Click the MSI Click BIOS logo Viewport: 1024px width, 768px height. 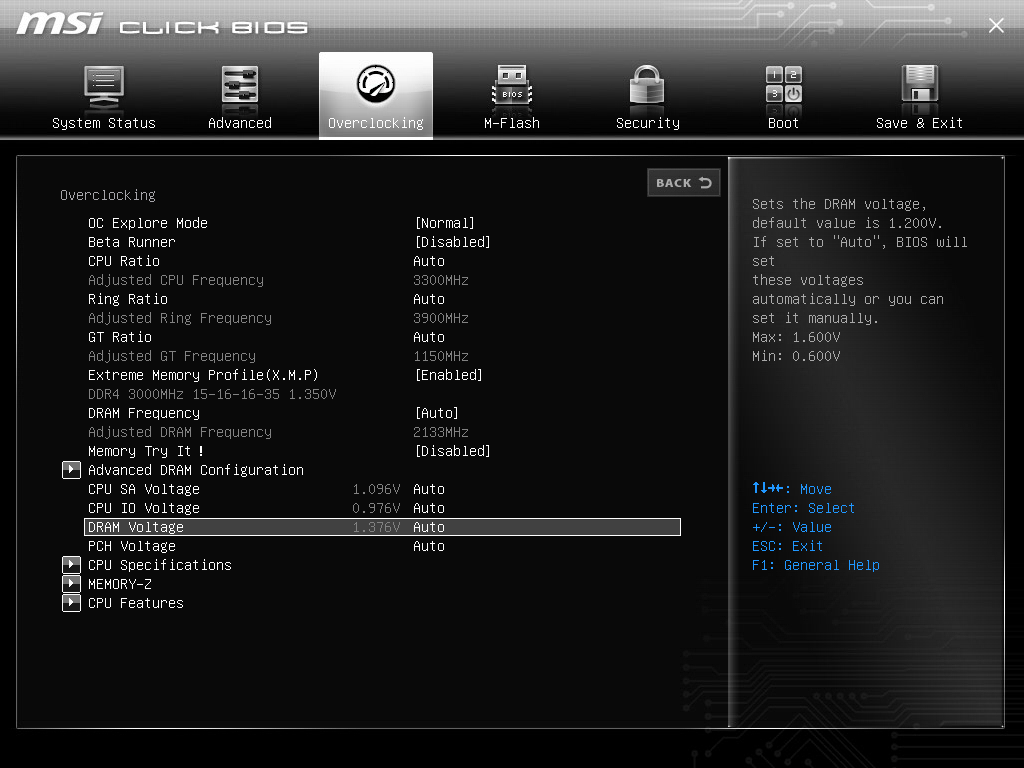point(162,24)
